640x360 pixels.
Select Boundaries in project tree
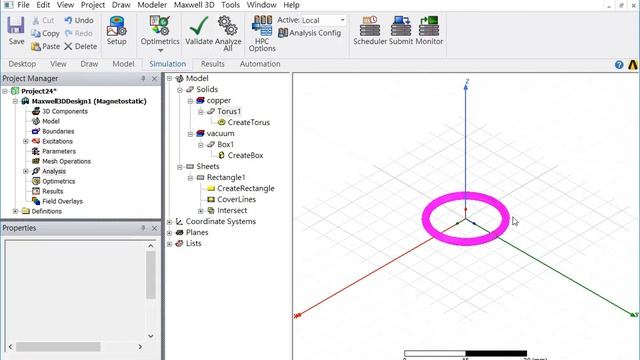click(58, 131)
